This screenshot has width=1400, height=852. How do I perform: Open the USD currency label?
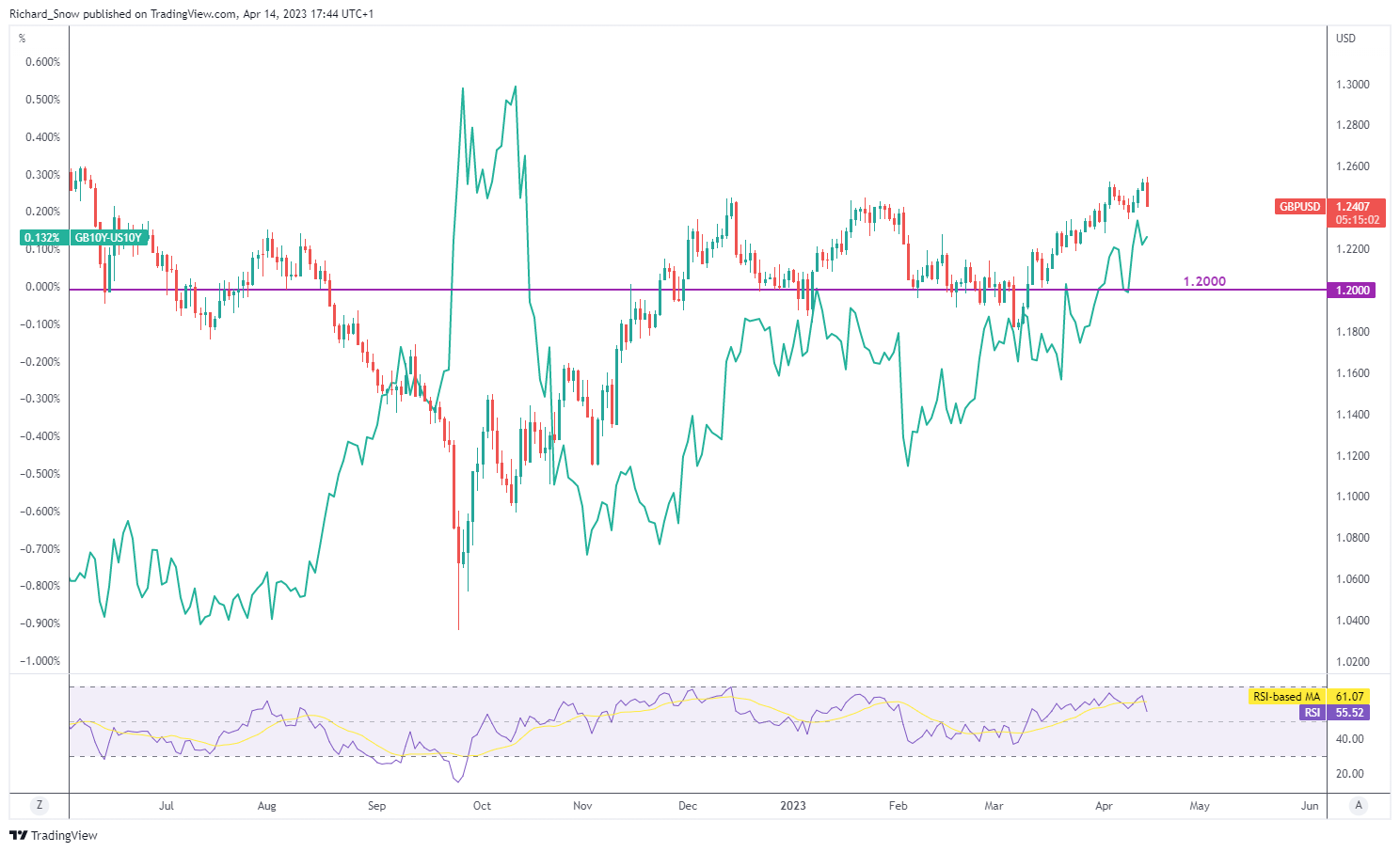pyautogui.click(x=1345, y=39)
